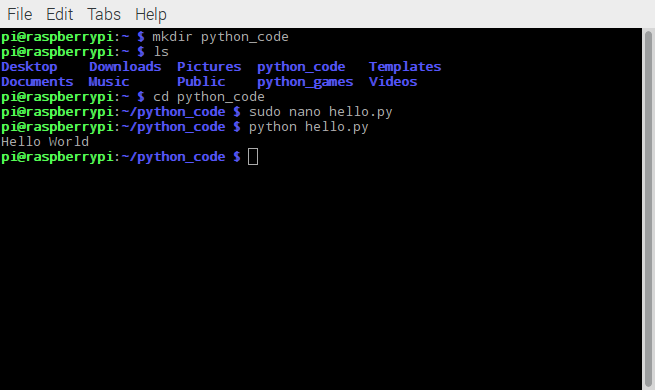Click the Hello World output line
The image size is (655, 390).
45,142
